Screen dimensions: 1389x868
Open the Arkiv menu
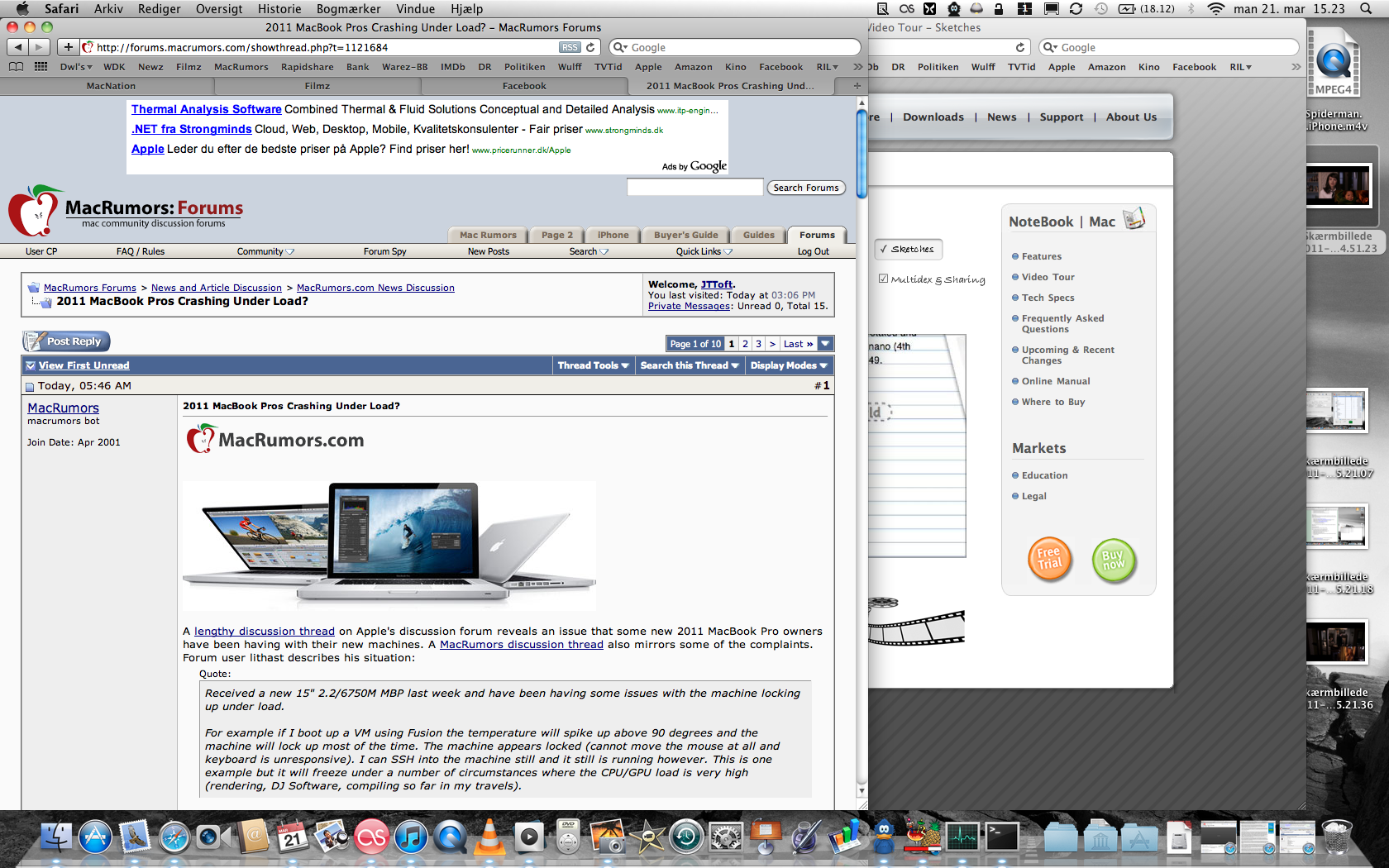tap(109, 9)
